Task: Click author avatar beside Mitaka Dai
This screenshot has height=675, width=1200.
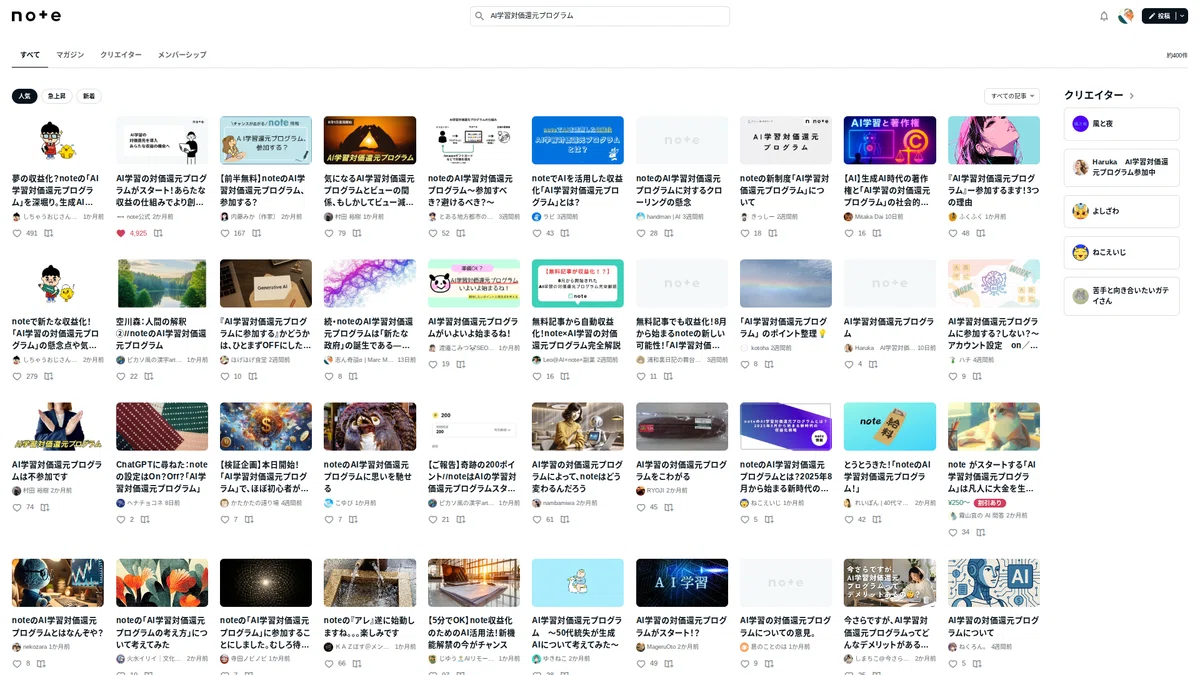Action: (x=848, y=217)
